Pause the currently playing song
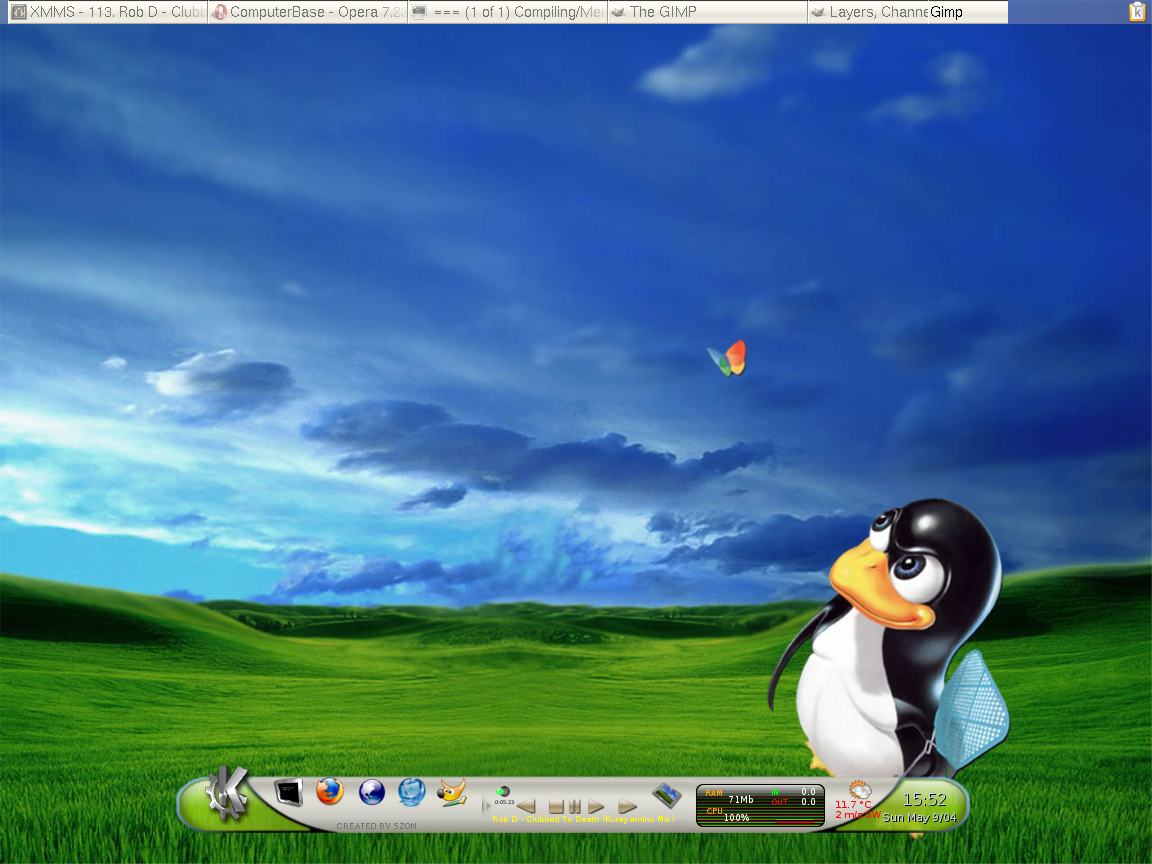The image size is (1152, 864). pyautogui.click(x=575, y=807)
